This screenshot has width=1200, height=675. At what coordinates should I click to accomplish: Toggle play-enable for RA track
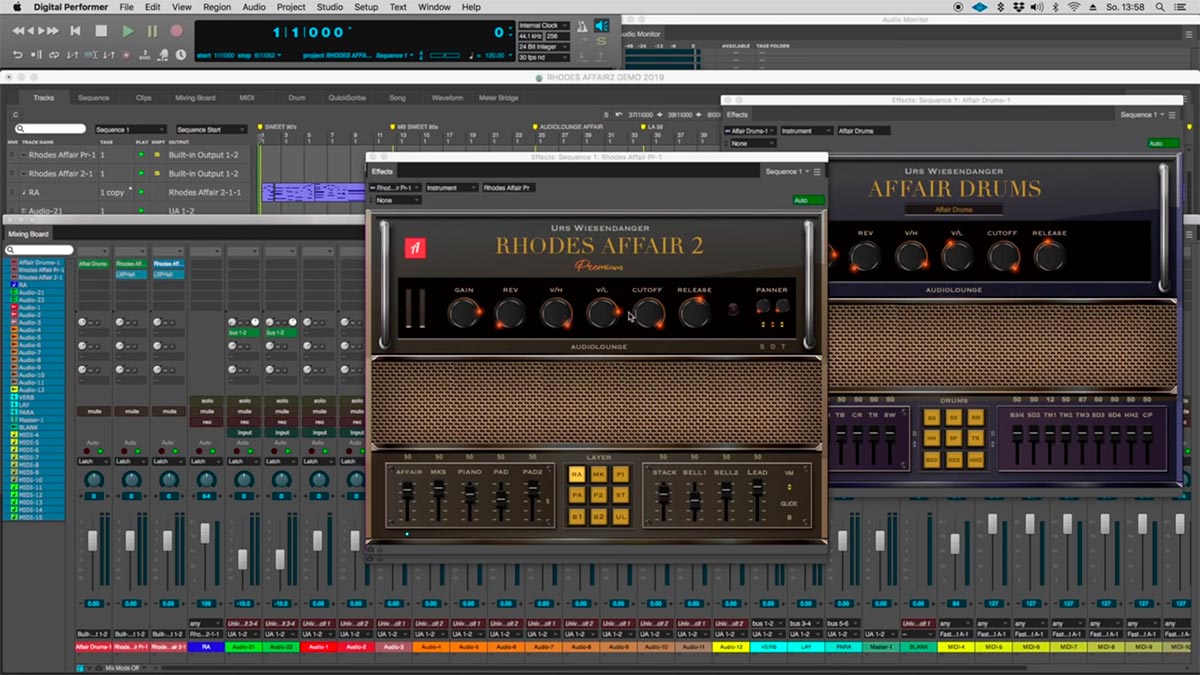click(x=141, y=191)
